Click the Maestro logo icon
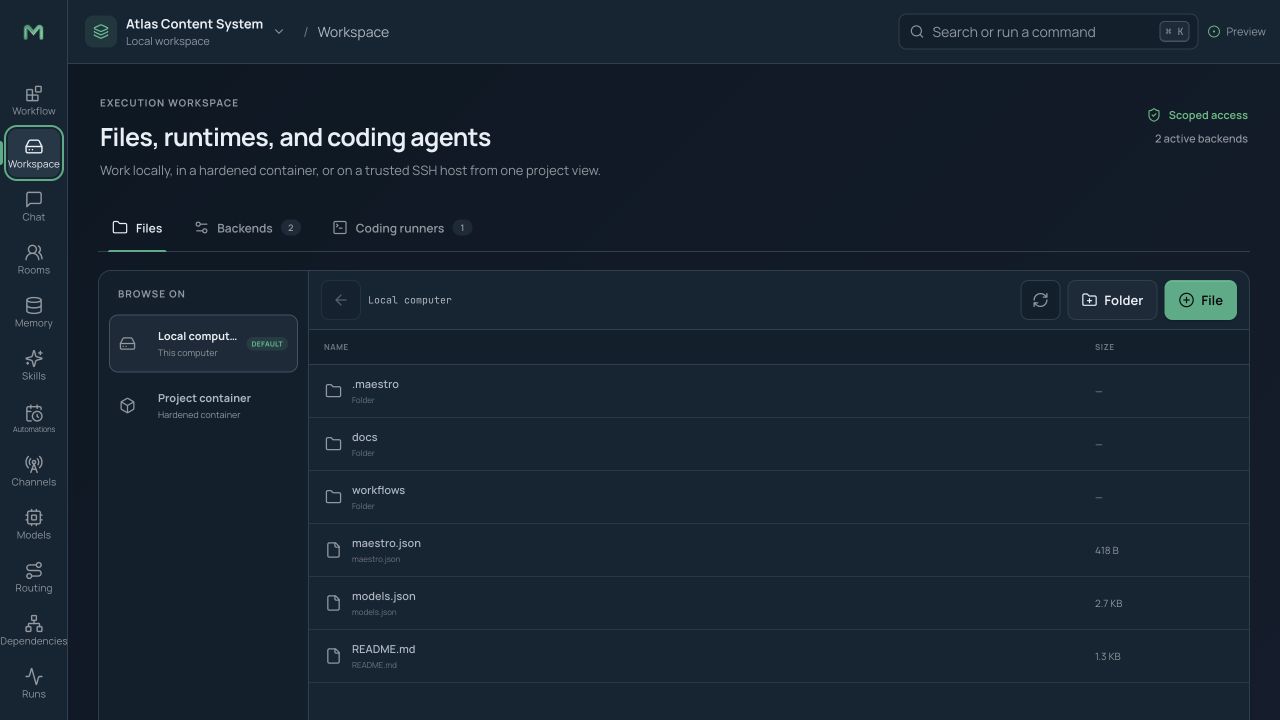The width and height of the screenshot is (1280, 720). tap(33, 32)
